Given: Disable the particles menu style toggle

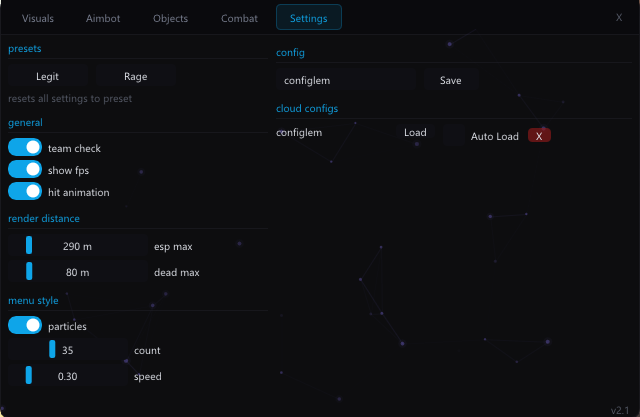Looking at the screenshot, I should tap(25, 326).
